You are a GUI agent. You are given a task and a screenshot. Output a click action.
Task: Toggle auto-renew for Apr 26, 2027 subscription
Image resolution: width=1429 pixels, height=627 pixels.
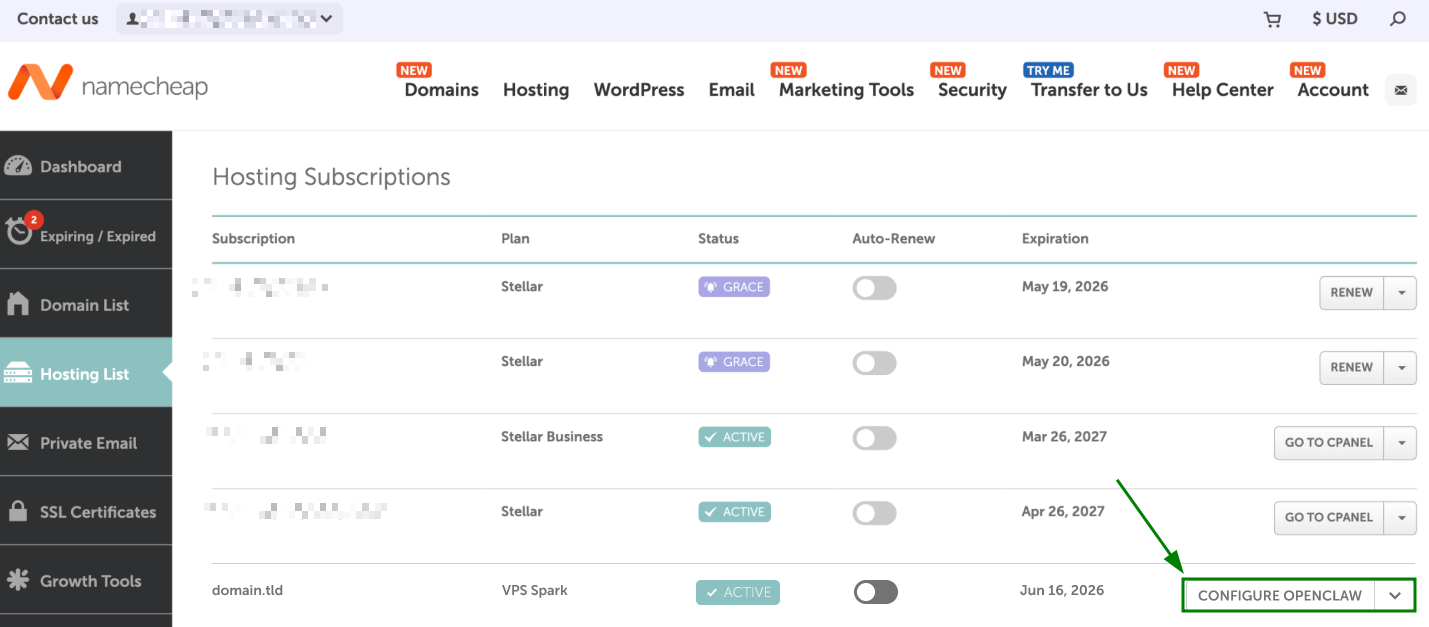click(x=874, y=513)
